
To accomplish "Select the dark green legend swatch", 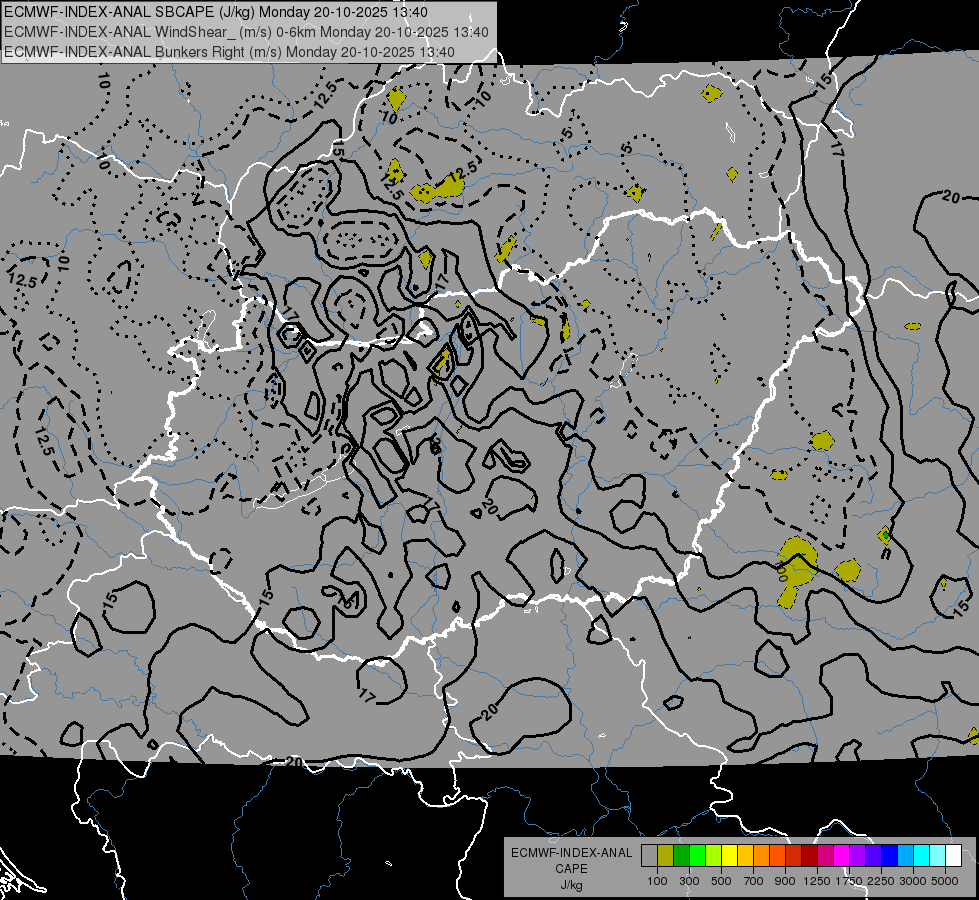I will [681, 856].
